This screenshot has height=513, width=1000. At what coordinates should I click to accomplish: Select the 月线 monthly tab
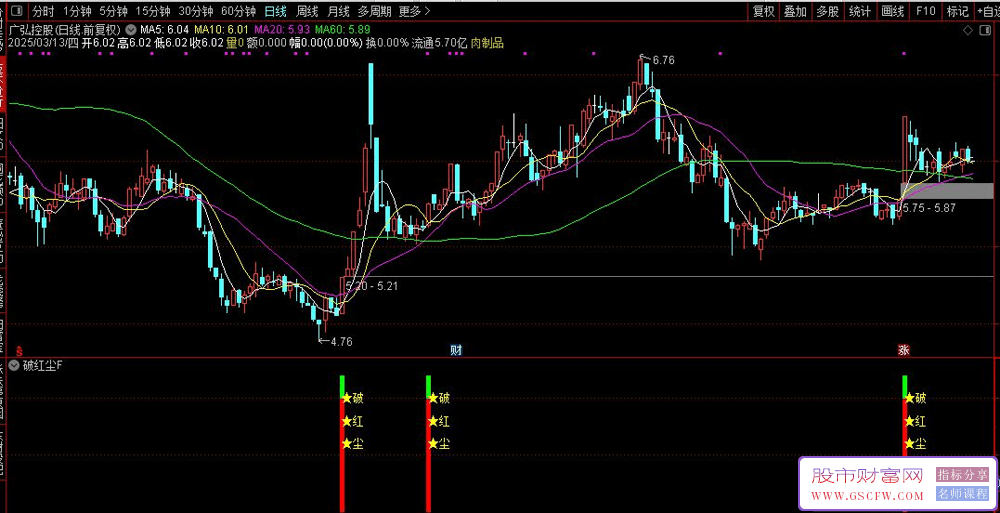point(338,11)
